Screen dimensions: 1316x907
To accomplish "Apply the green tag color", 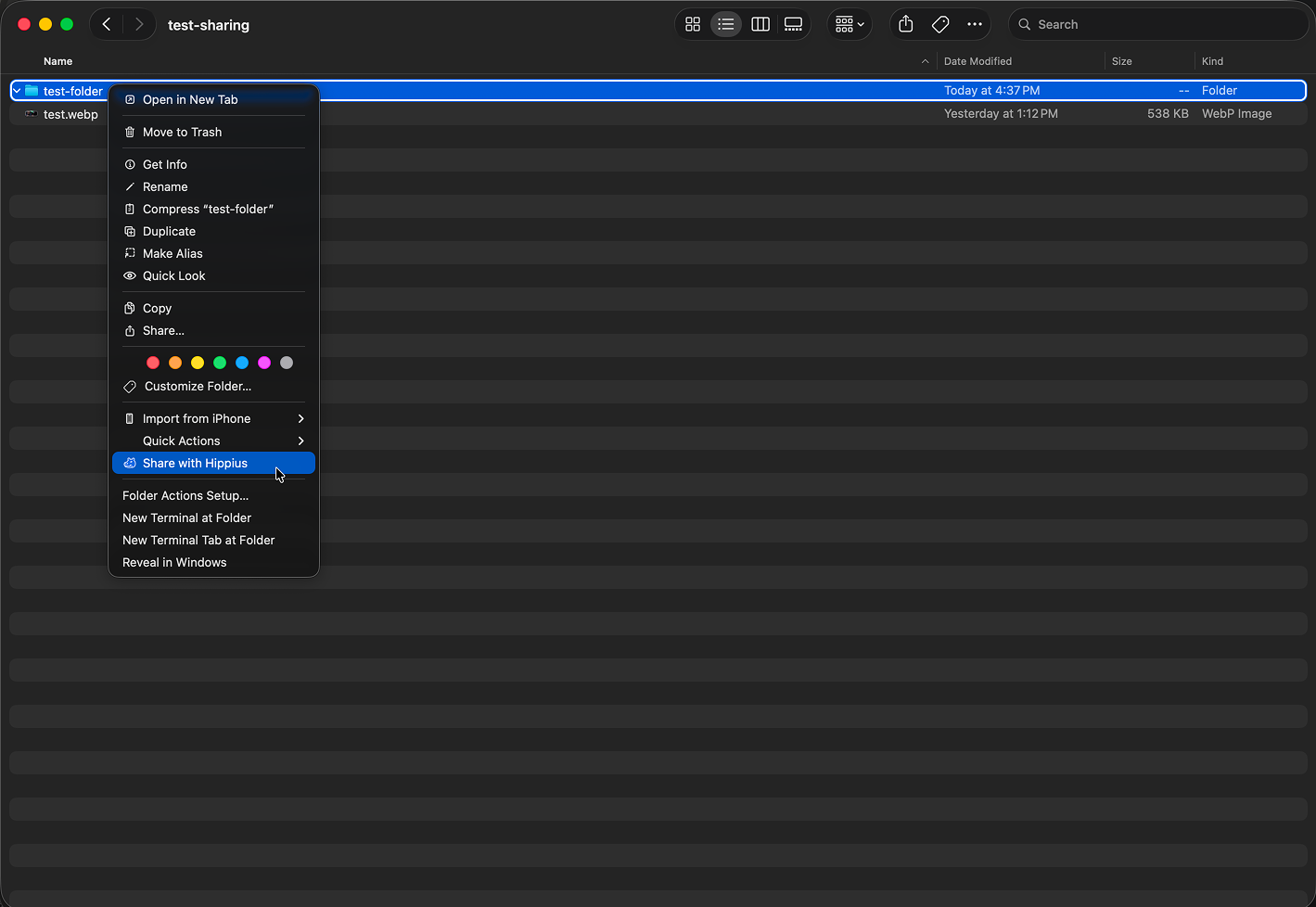I will [x=220, y=363].
